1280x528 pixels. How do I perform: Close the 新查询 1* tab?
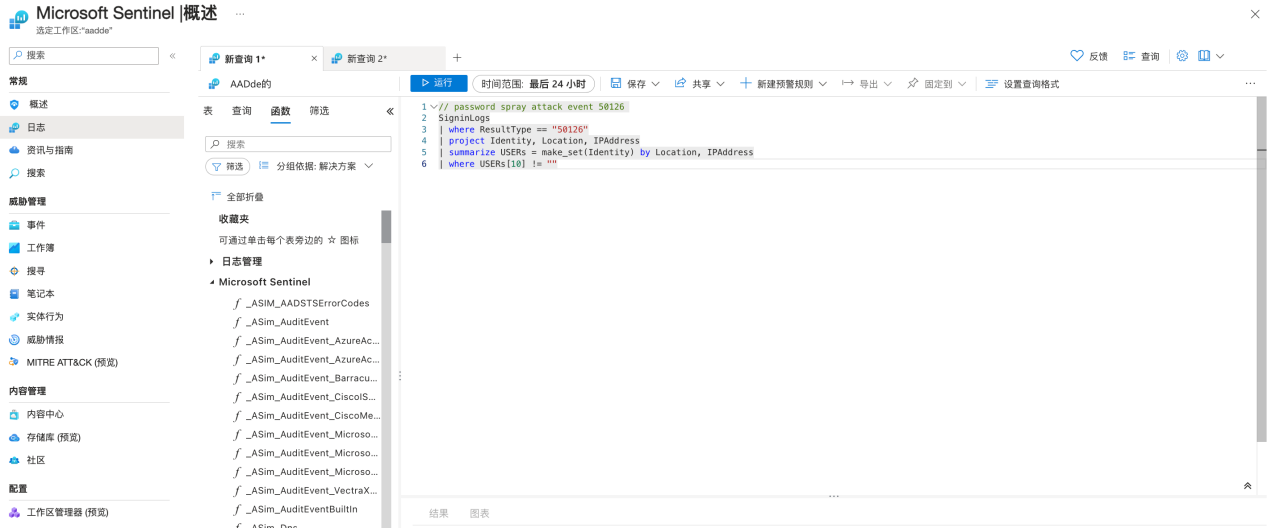click(x=314, y=58)
